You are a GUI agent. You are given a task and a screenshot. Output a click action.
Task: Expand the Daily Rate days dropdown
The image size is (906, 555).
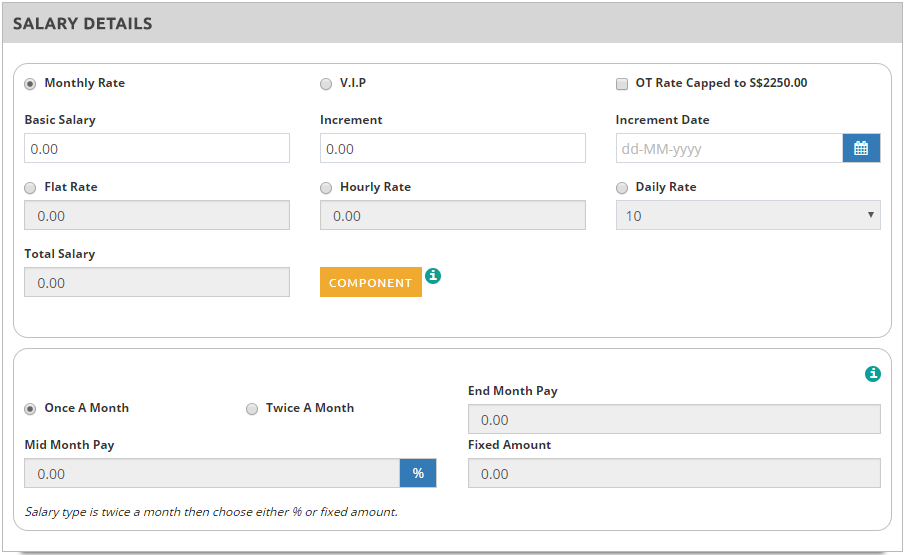point(747,215)
